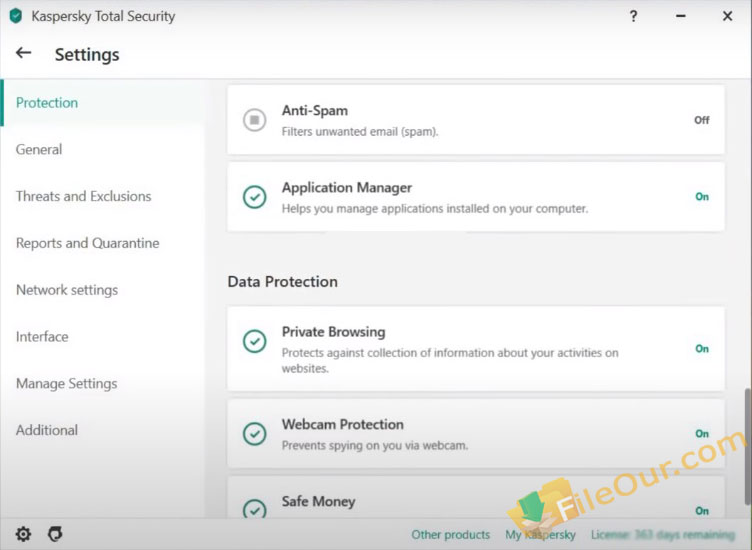Click the 'Protects against collection of information' description

pos(450,361)
